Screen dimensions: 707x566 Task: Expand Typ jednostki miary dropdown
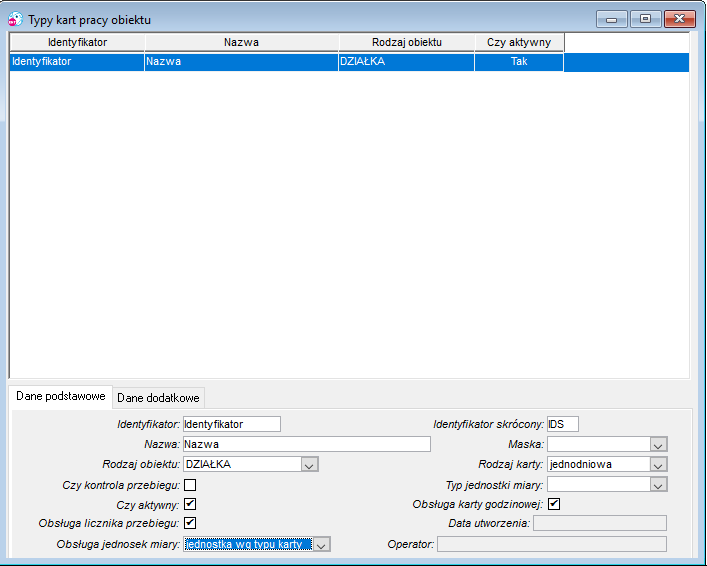658,485
